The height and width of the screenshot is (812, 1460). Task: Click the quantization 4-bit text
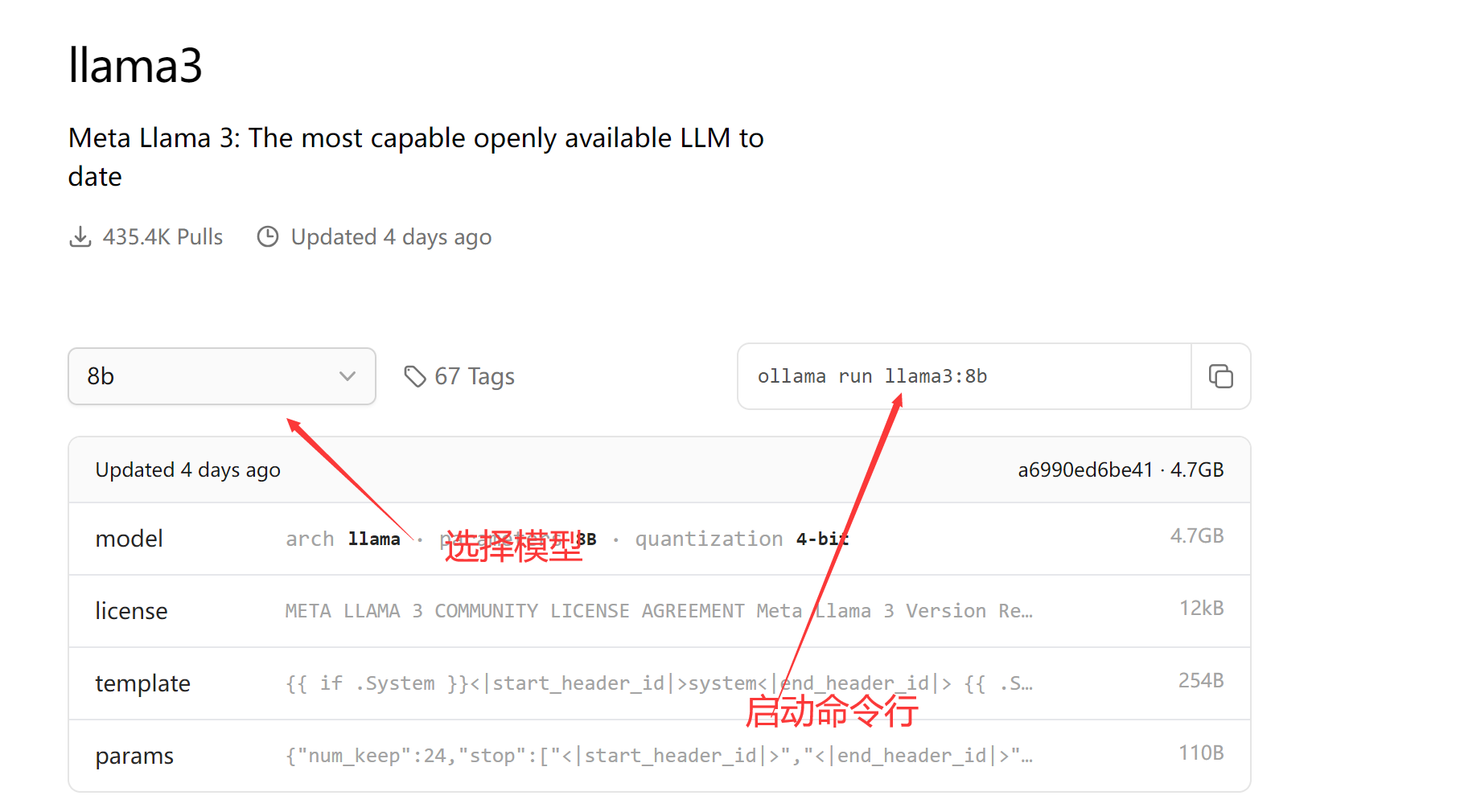tap(742, 539)
